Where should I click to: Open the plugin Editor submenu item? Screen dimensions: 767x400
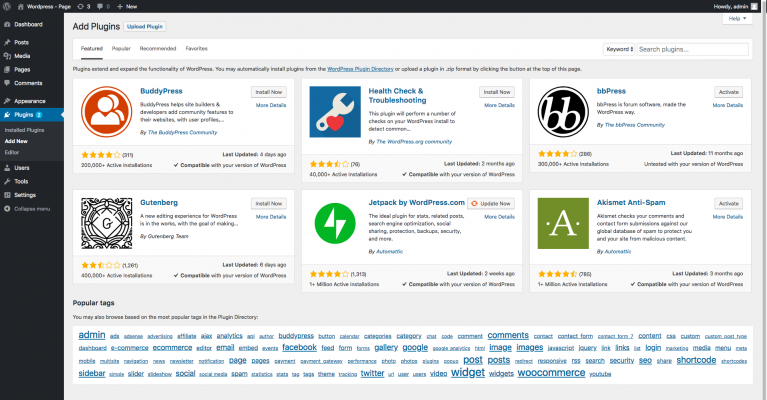point(12,152)
